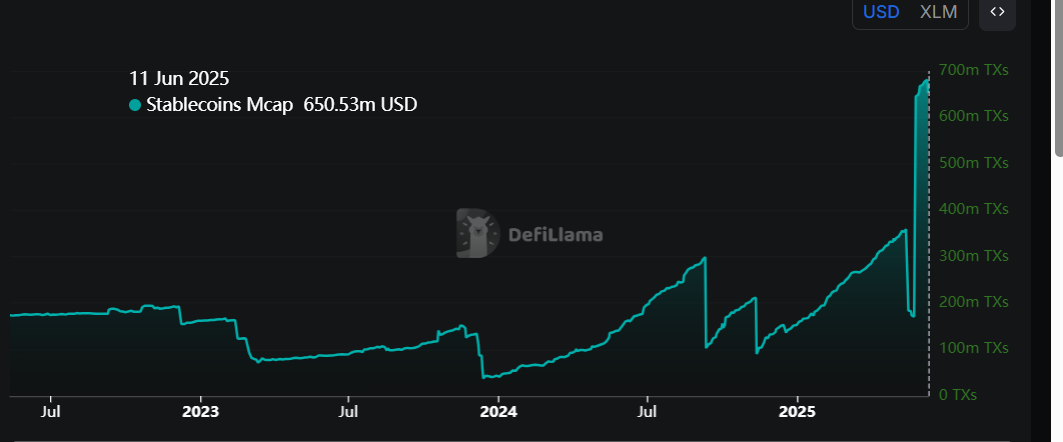Click the 0 TXs axis label
This screenshot has width=1063, height=442.
[x=958, y=395]
